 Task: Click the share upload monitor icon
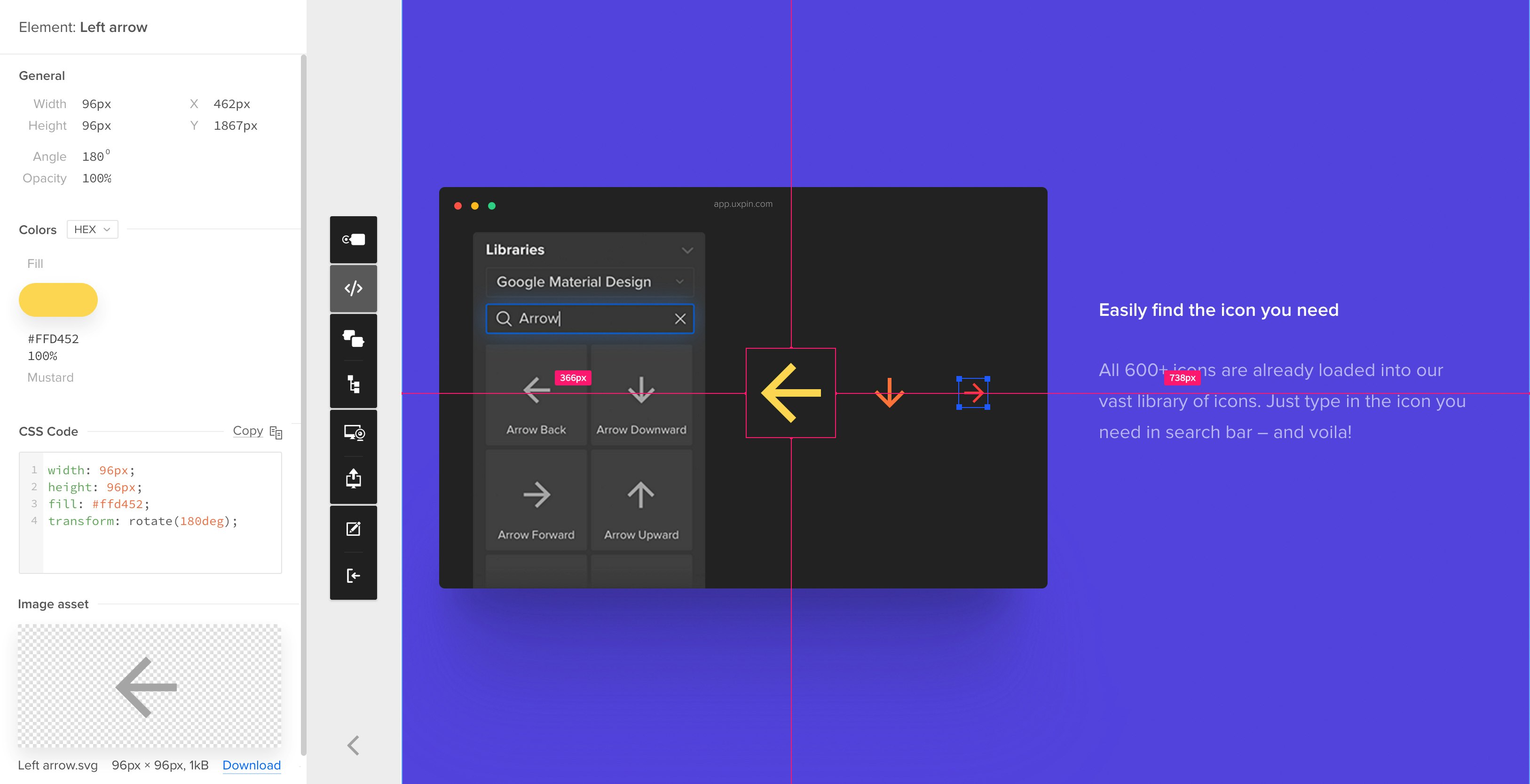point(354,478)
